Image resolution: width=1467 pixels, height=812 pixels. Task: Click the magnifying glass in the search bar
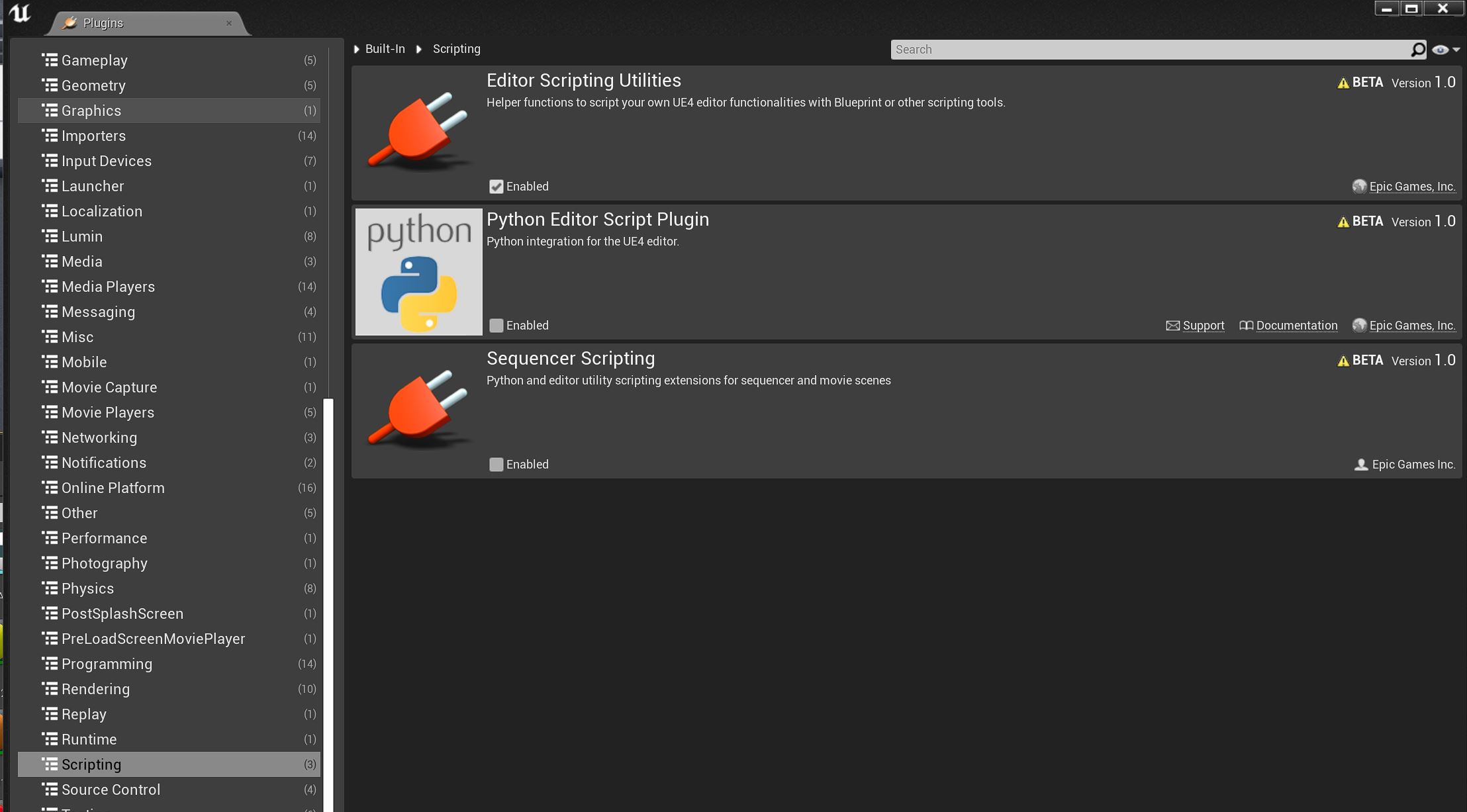click(x=1417, y=49)
